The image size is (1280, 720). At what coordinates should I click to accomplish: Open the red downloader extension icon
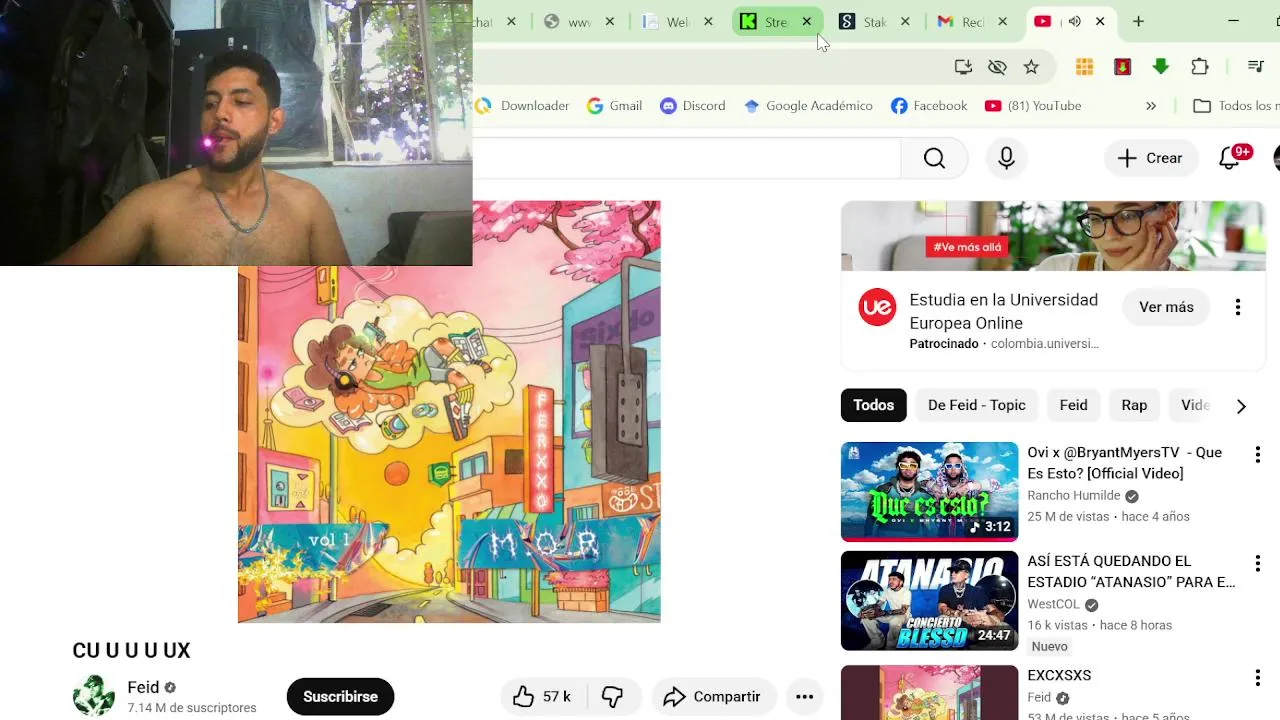point(1123,67)
